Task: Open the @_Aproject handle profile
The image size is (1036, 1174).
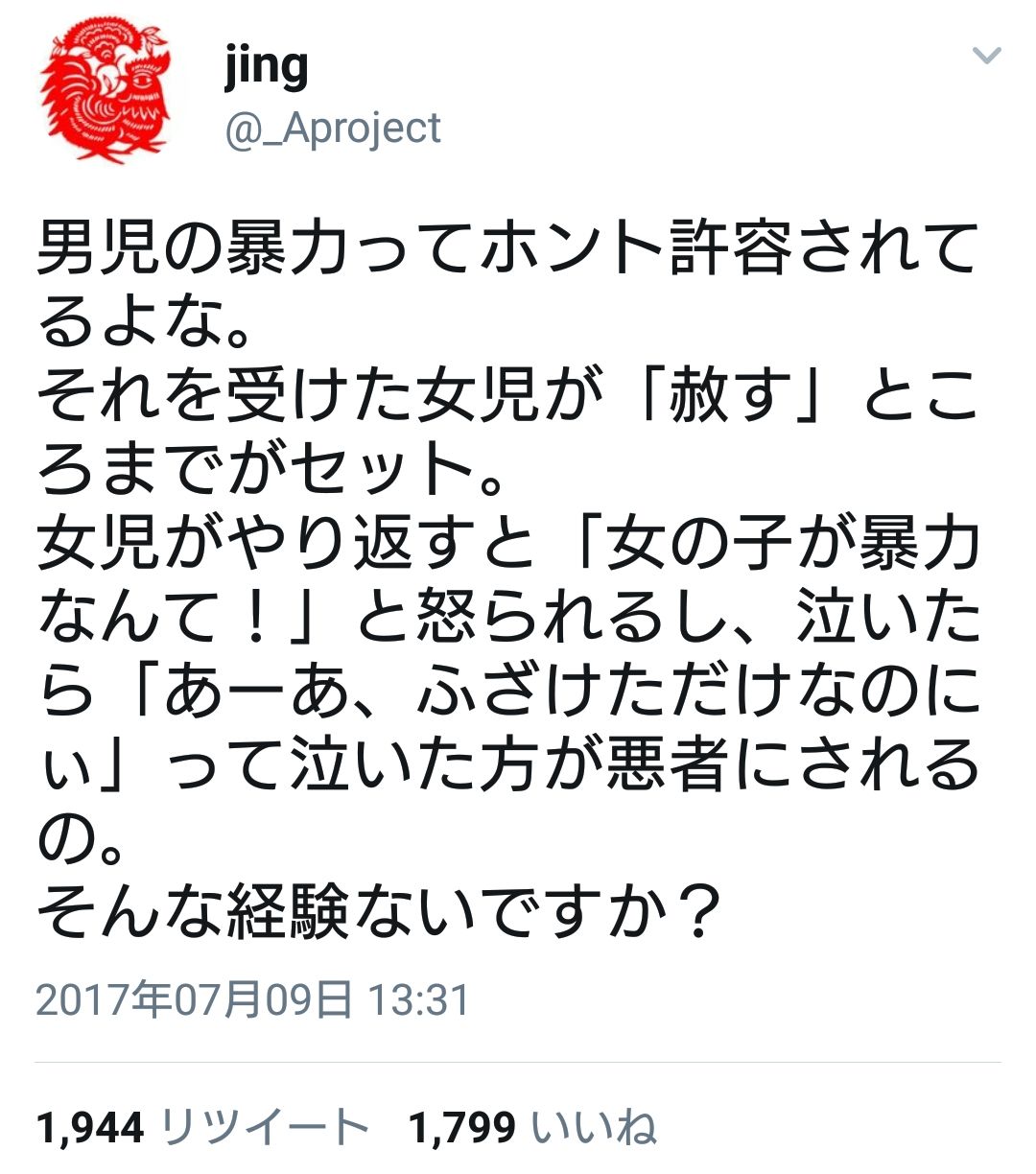Action: click(333, 129)
